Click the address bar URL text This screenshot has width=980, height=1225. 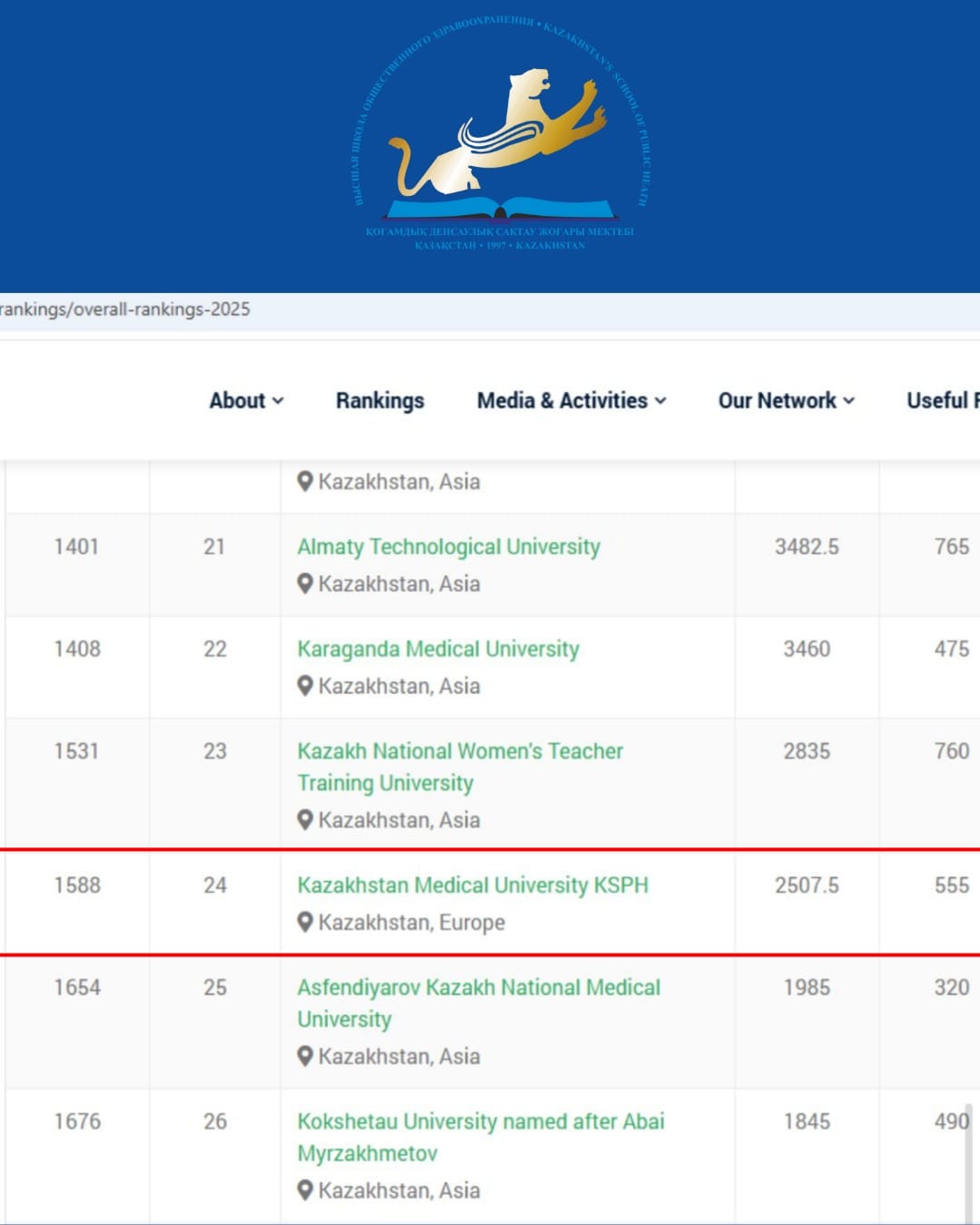pos(125,309)
